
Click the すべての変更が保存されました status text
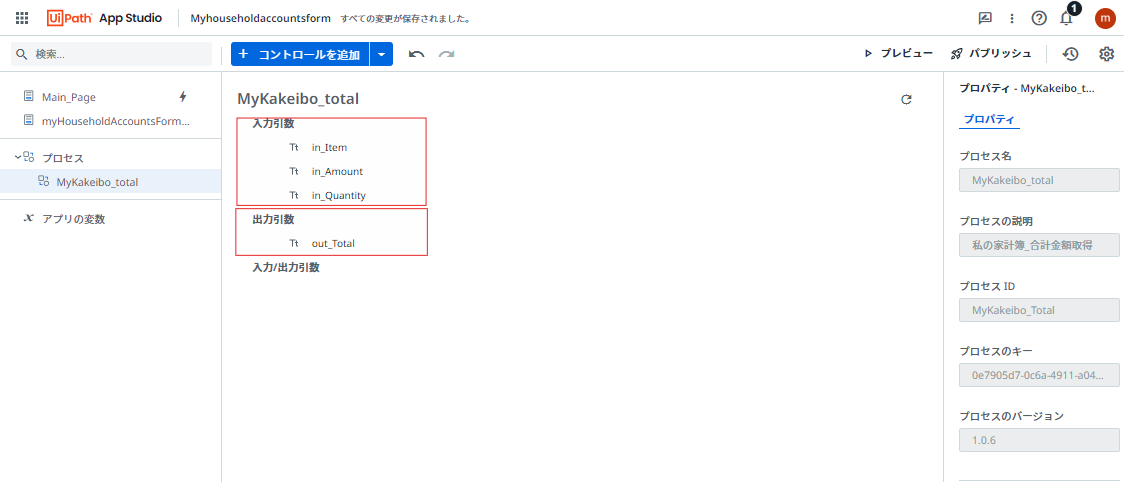pyautogui.click(x=406, y=19)
